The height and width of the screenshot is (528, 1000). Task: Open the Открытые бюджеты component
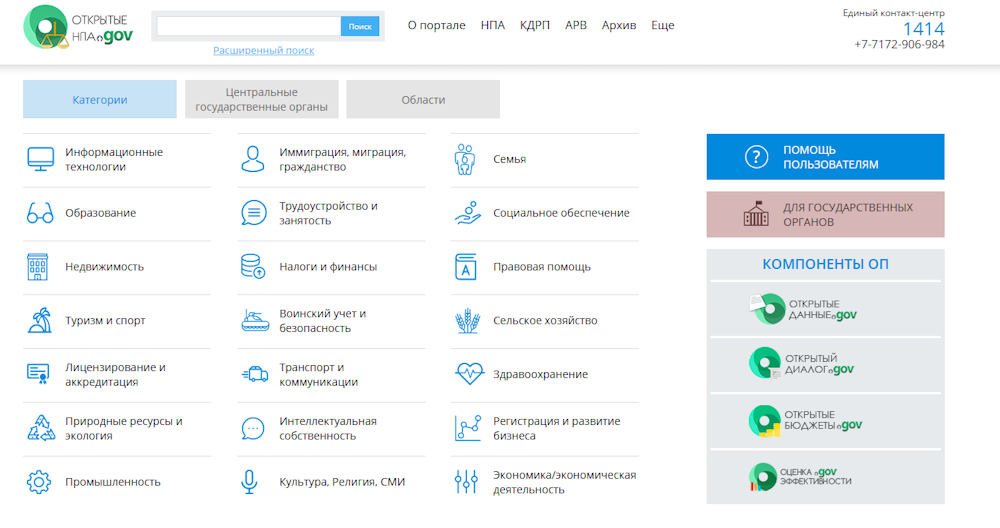806,420
